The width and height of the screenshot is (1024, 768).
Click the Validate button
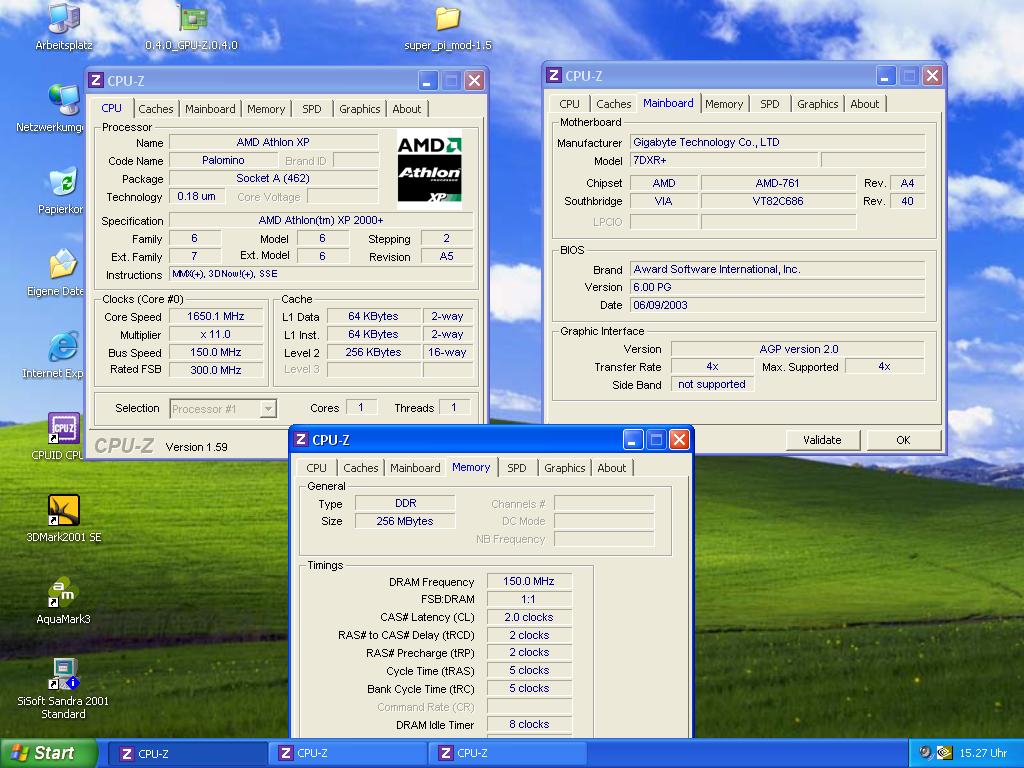pos(822,440)
